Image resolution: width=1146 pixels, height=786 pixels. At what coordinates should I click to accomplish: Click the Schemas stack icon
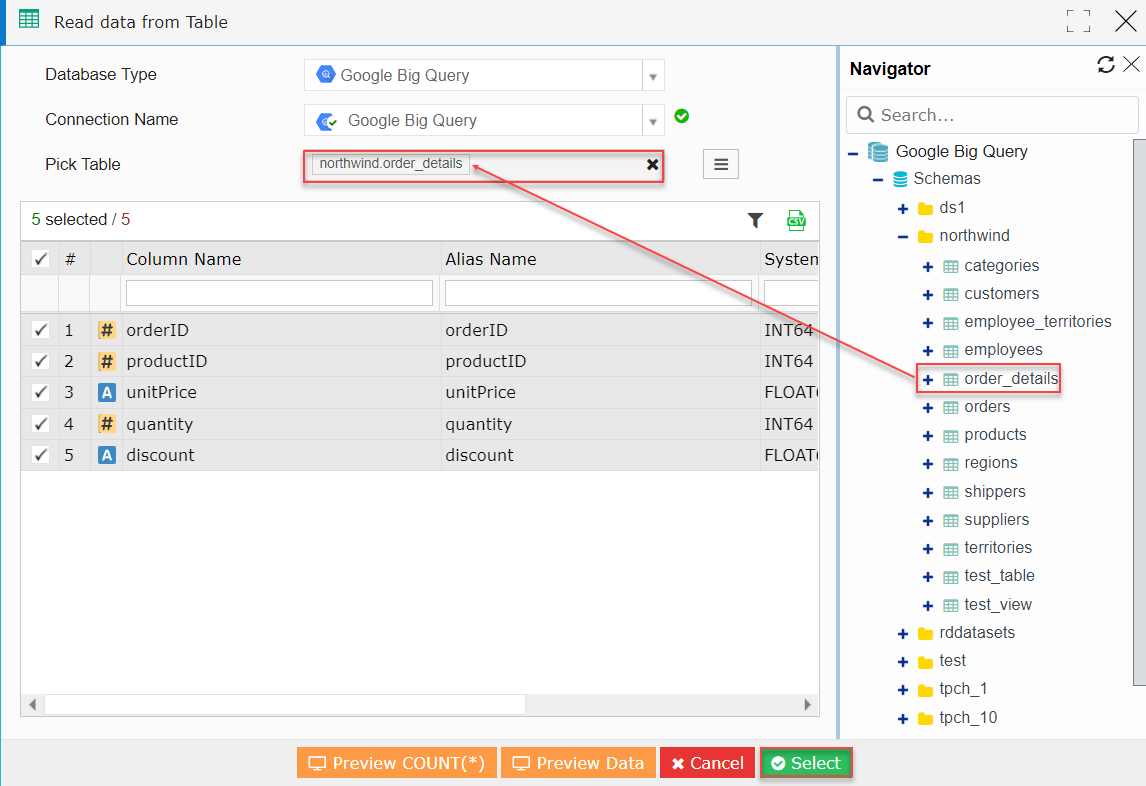pyautogui.click(x=900, y=179)
